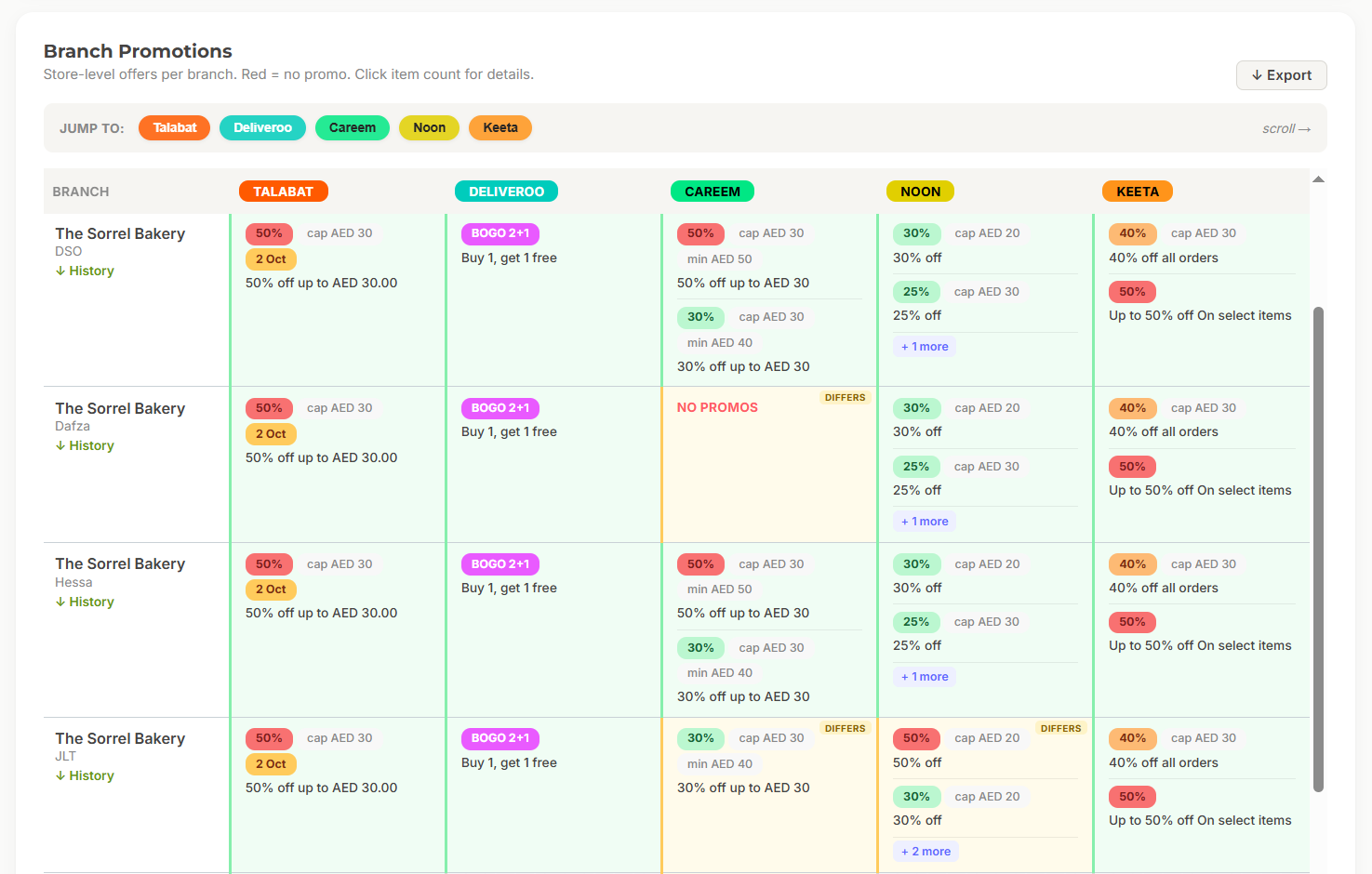Expand "+ 1 more" Noon promos for DSO
The width and height of the screenshot is (1372, 874).
coord(925,347)
